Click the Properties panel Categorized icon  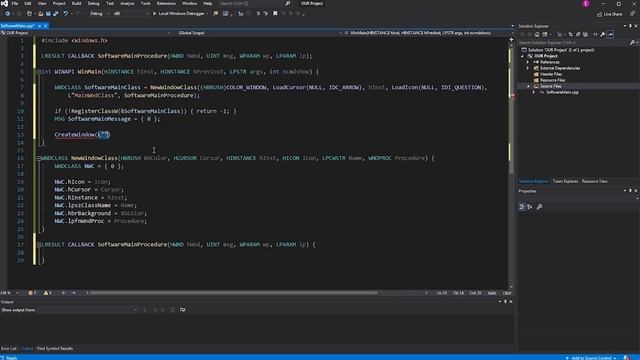pos(522,207)
